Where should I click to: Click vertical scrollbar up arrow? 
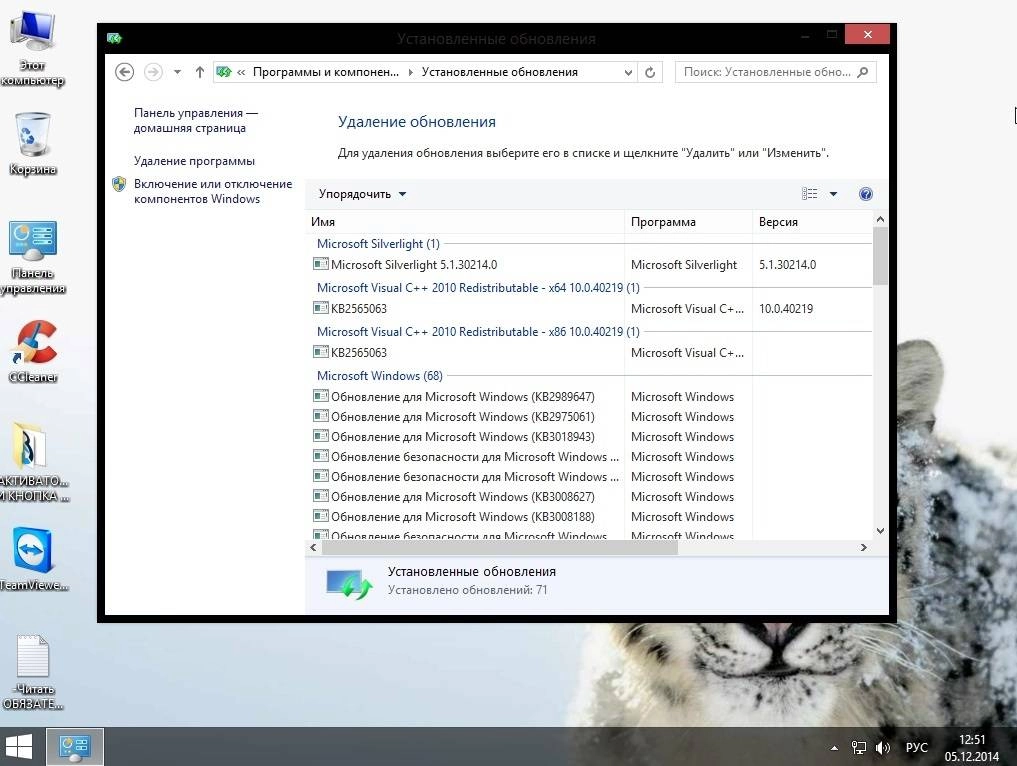pos(880,219)
